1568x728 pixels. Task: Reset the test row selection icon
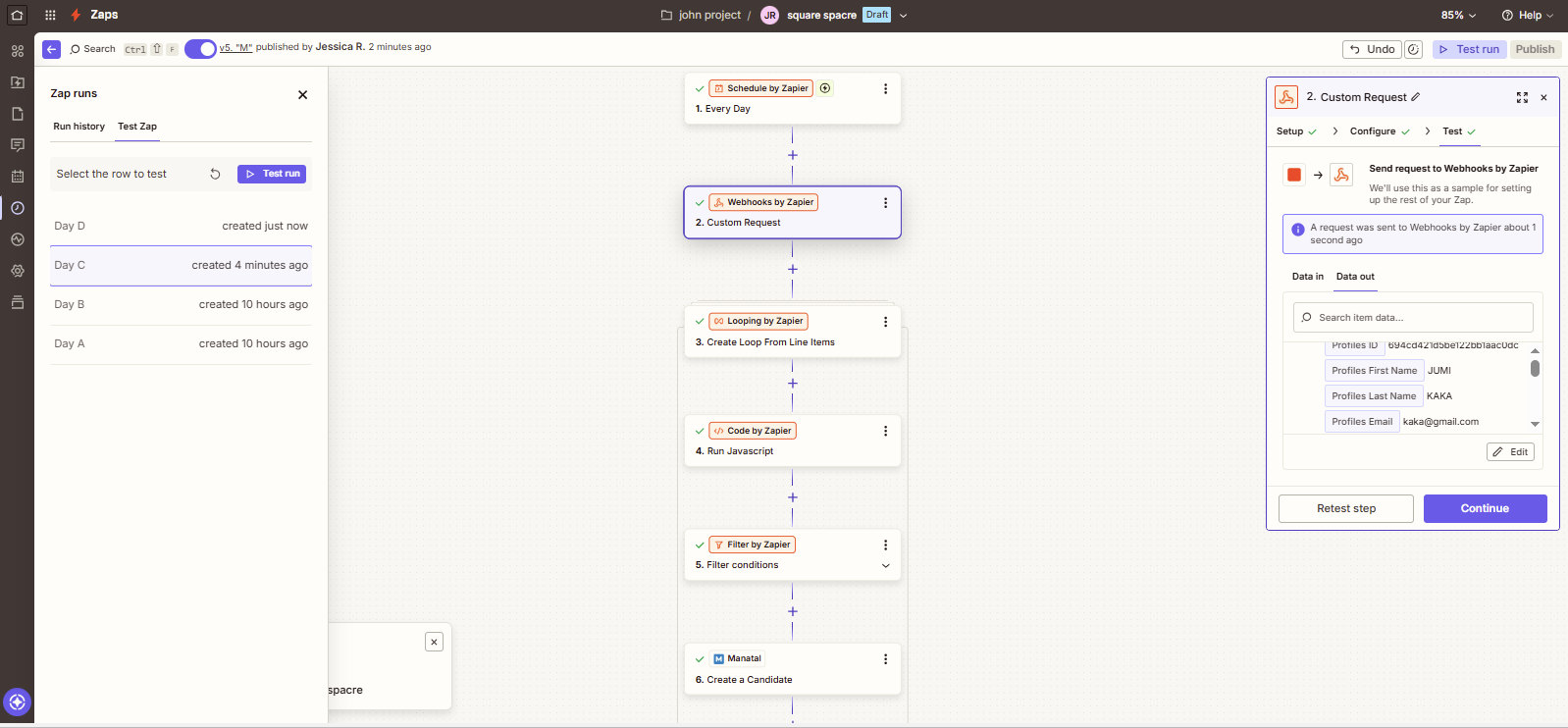pyautogui.click(x=215, y=174)
